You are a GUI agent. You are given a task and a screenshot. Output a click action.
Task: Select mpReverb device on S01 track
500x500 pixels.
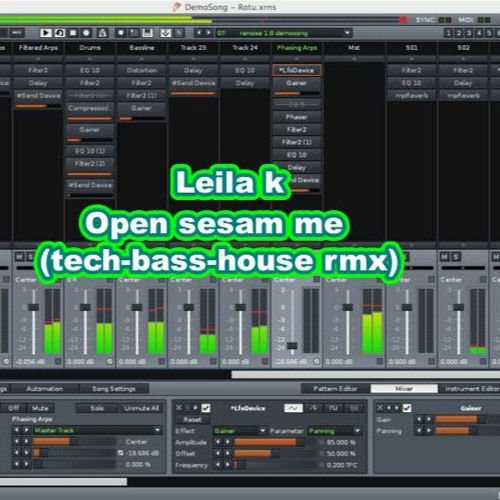pos(412,96)
